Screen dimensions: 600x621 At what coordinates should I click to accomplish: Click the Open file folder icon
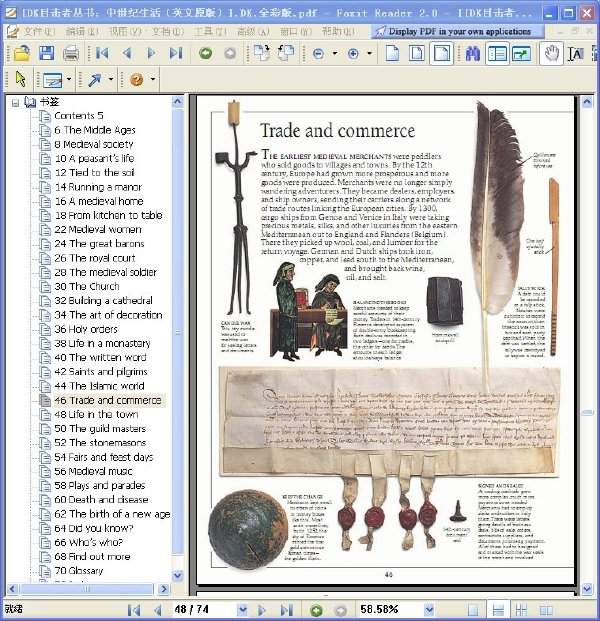(x=22, y=53)
